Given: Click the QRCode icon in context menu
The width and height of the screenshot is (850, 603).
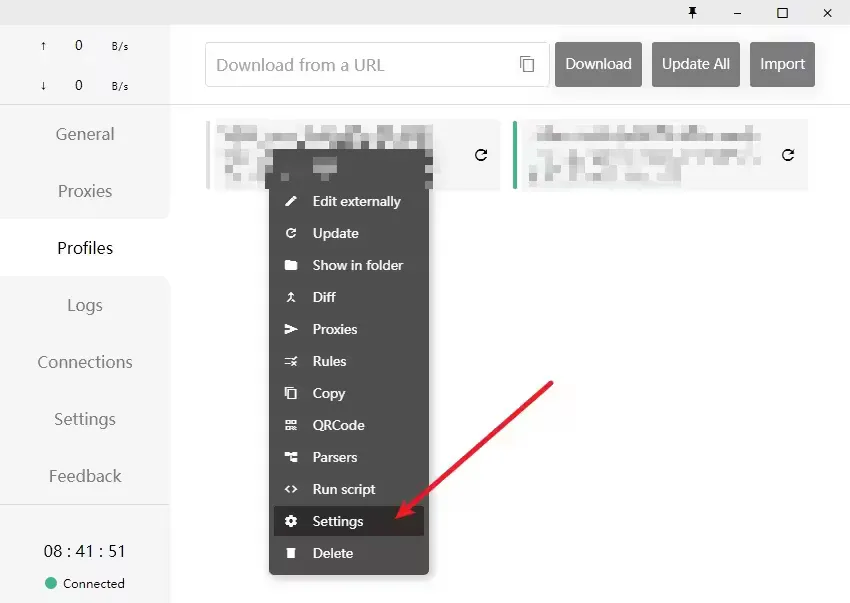Looking at the screenshot, I should pos(291,425).
